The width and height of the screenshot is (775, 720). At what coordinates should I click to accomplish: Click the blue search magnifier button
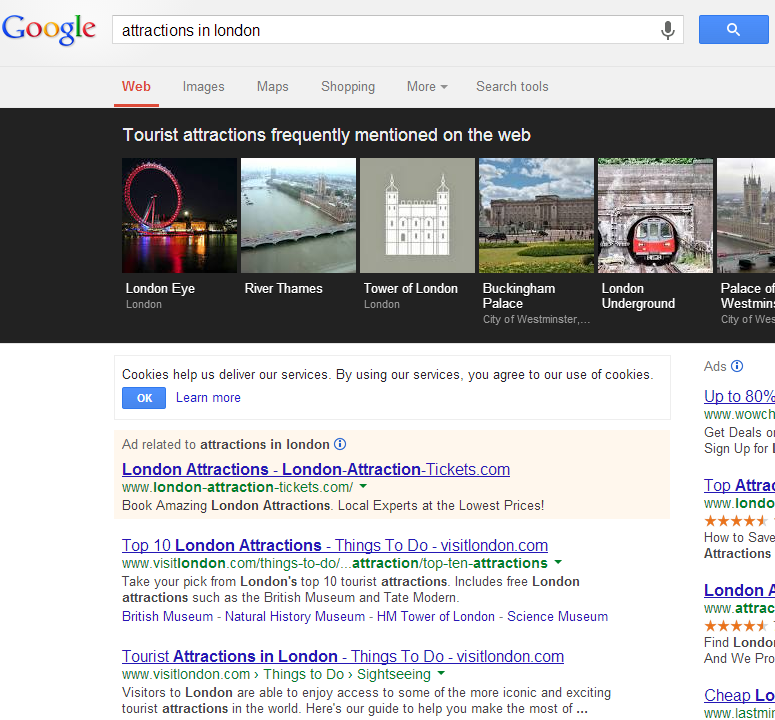pos(733,30)
